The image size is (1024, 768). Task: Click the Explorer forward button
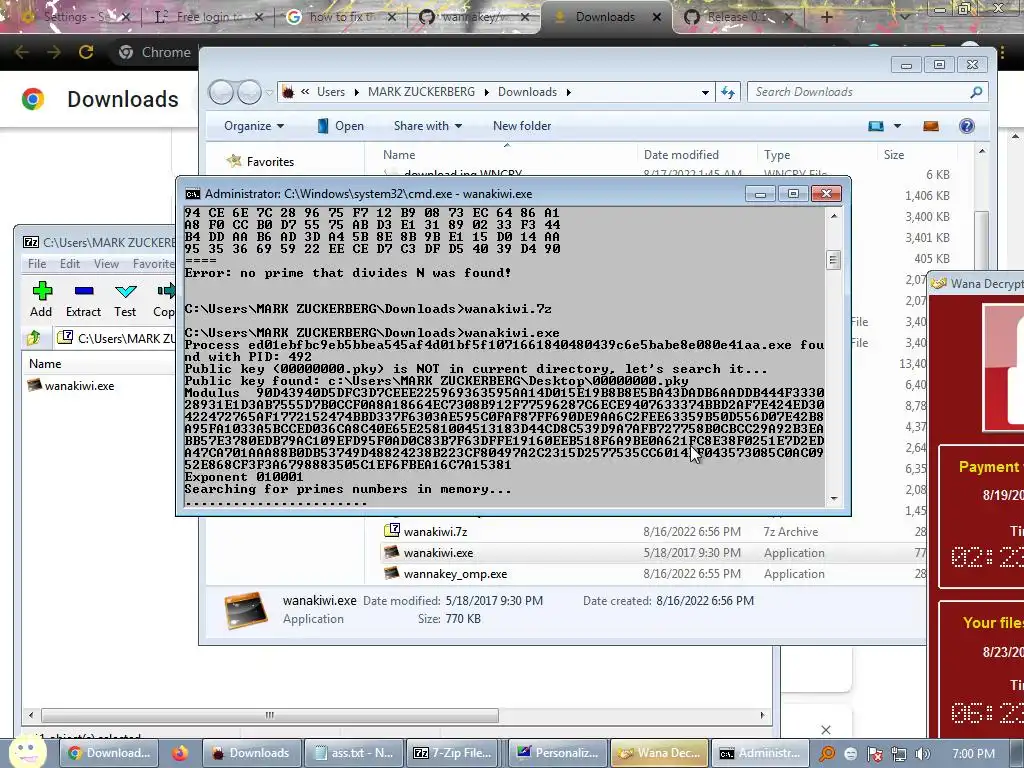pos(249,92)
